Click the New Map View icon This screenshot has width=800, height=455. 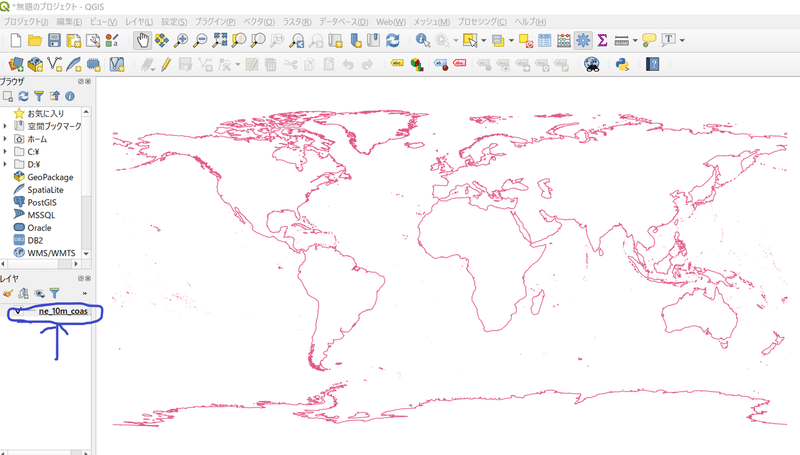(335, 40)
